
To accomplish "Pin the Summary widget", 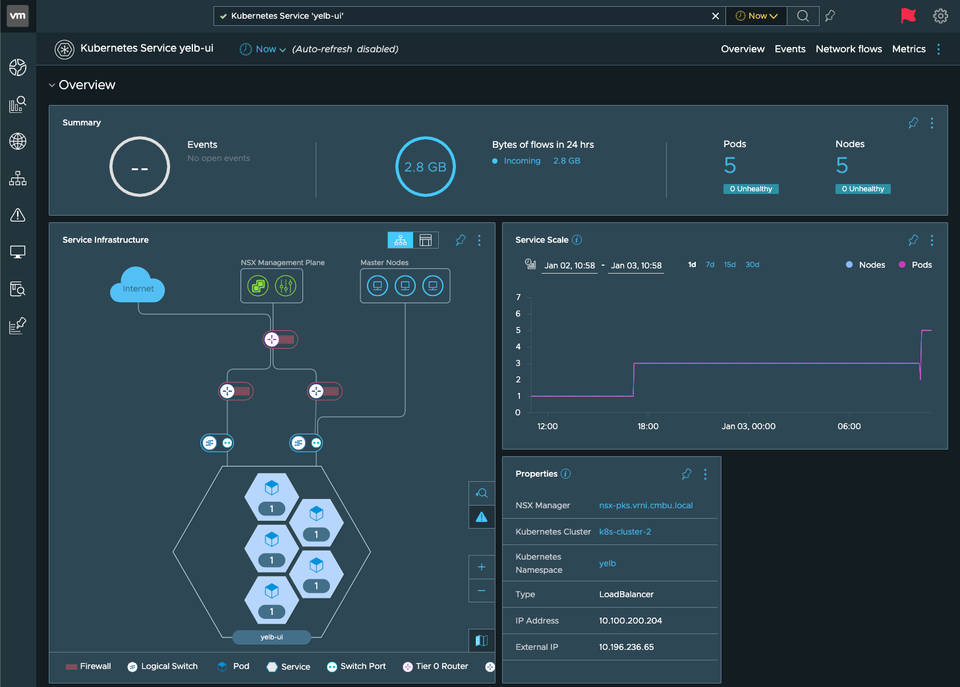I will pos(913,123).
